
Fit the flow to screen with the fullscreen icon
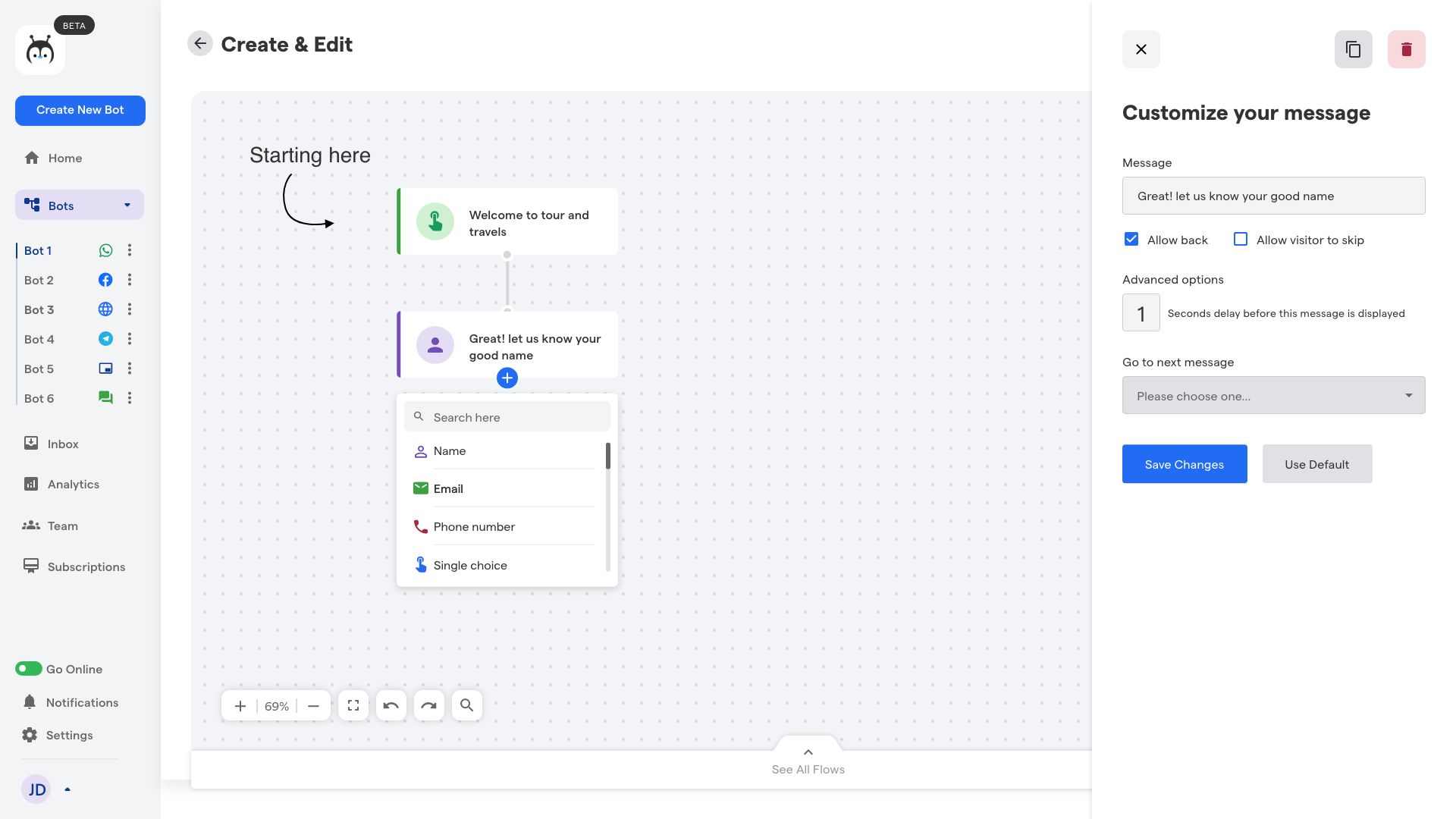coord(353,705)
